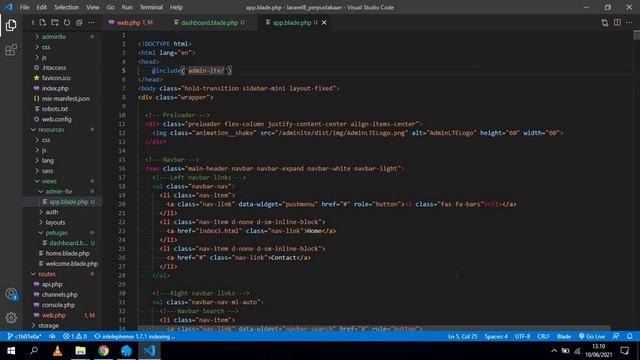Open robots.txt in explorer
The width and height of the screenshot is (640, 360).
coord(55,109)
